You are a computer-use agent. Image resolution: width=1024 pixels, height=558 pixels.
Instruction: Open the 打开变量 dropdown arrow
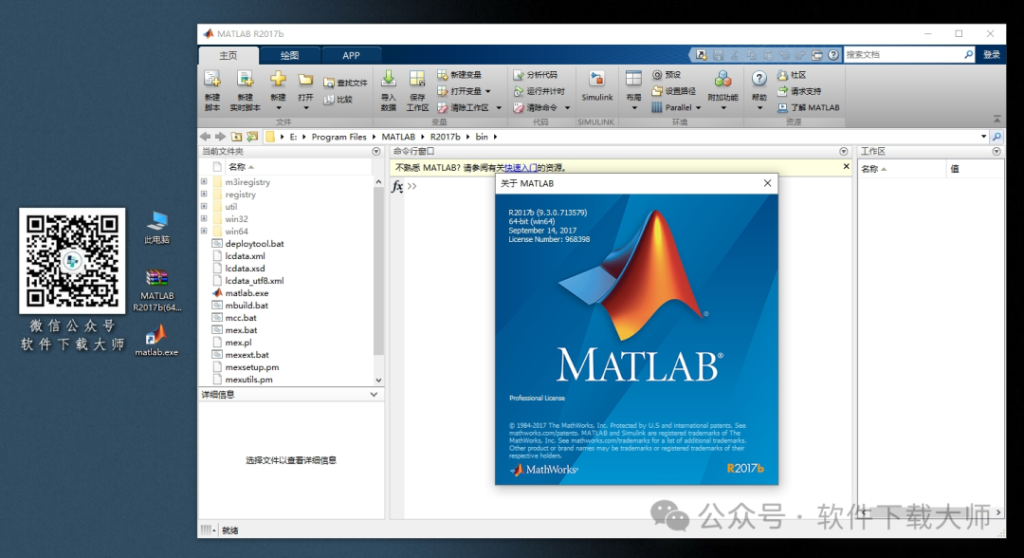click(x=488, y=91)
